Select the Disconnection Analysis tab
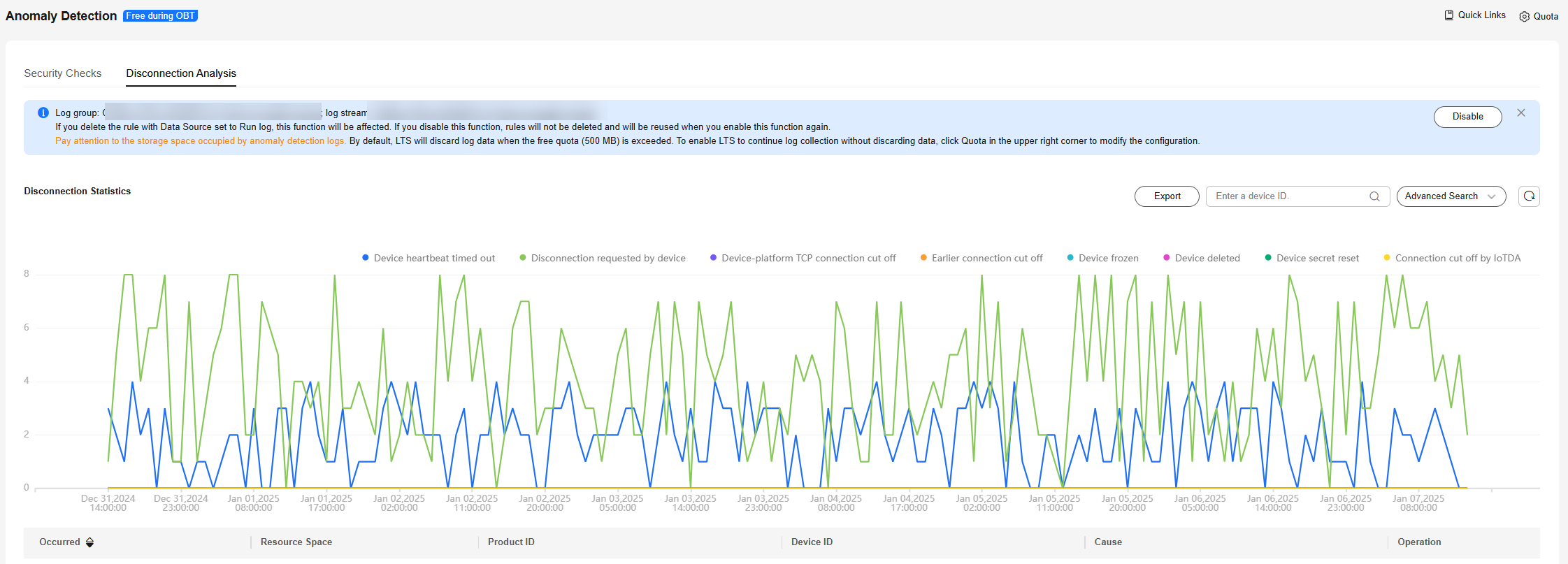The image size is (1568, 564). click(x=181, y=73)
